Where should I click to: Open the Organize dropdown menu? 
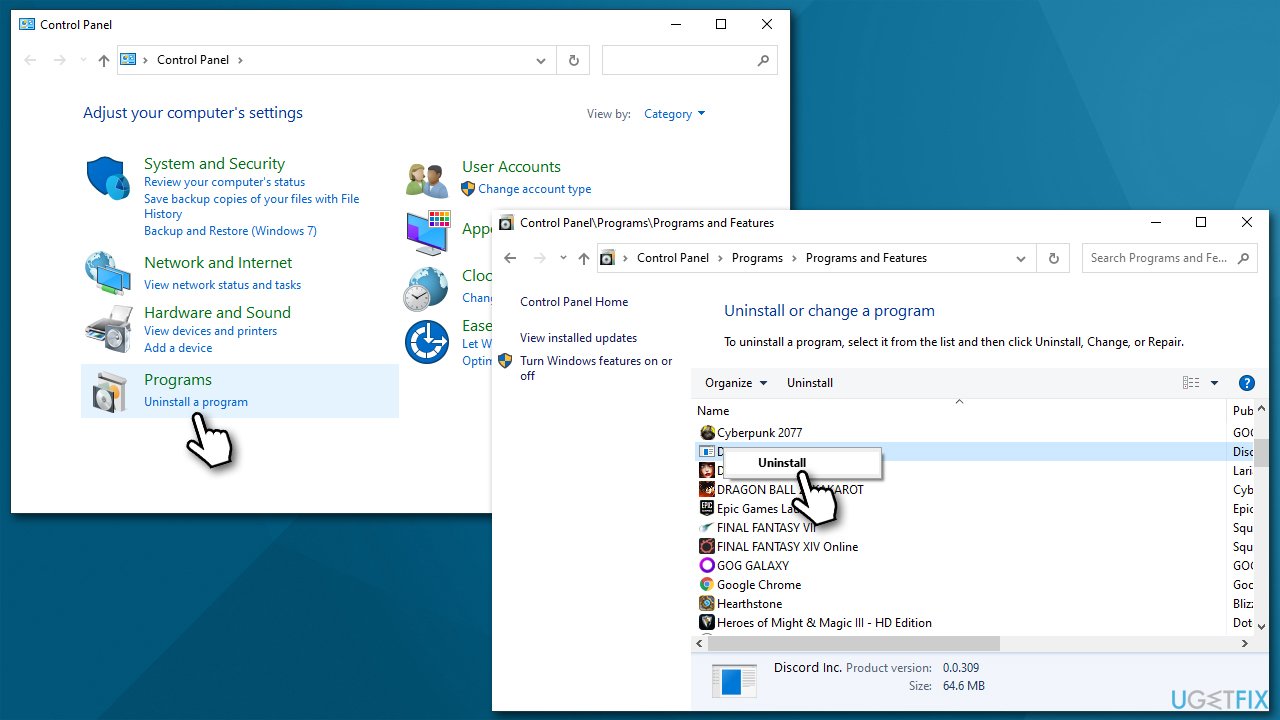(736, 383)
